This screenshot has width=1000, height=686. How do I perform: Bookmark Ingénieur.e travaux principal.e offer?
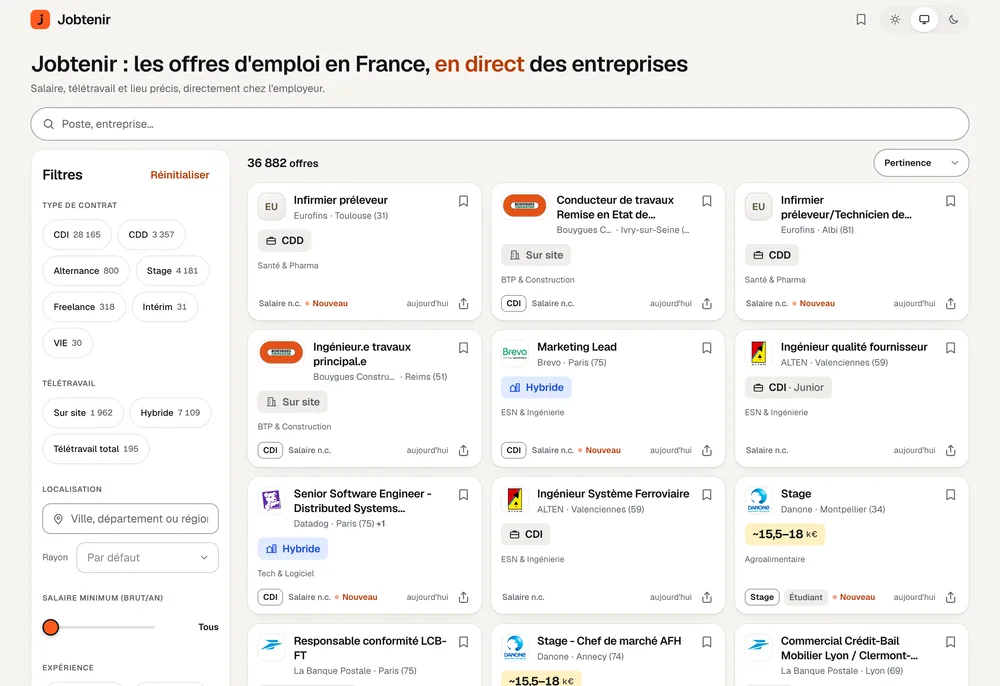point(464,347)
